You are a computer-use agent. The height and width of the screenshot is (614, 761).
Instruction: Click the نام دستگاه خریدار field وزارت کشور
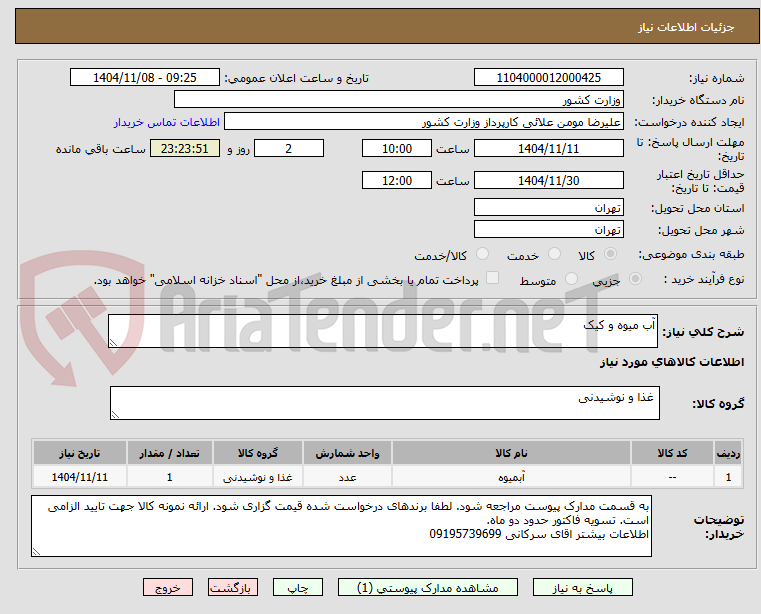(x=398, y=100)
